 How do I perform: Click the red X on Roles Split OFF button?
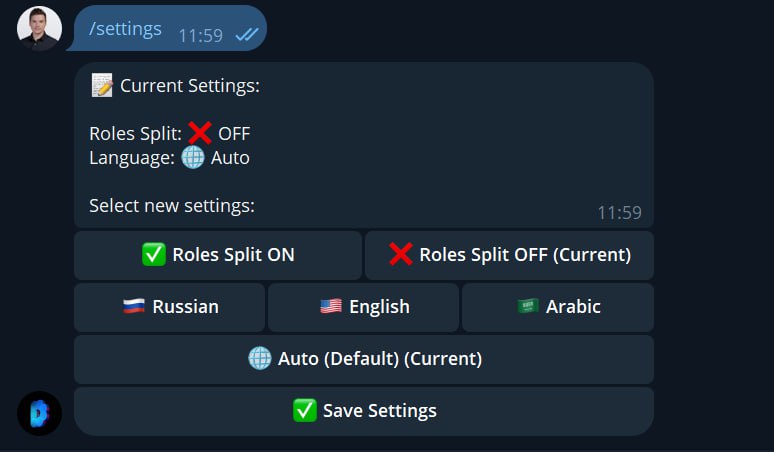click(x=400, y=255)
